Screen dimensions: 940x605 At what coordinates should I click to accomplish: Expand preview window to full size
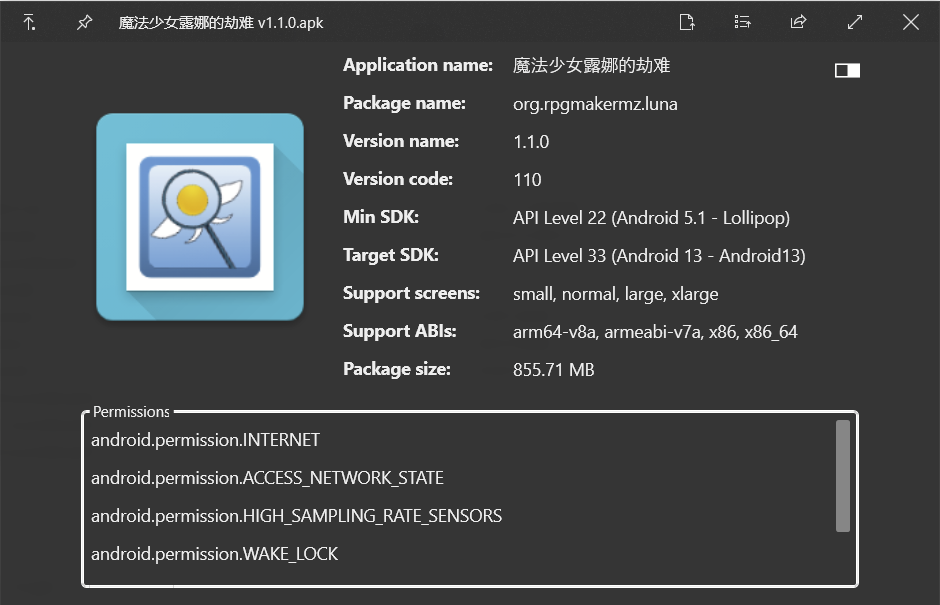[854, 22]
